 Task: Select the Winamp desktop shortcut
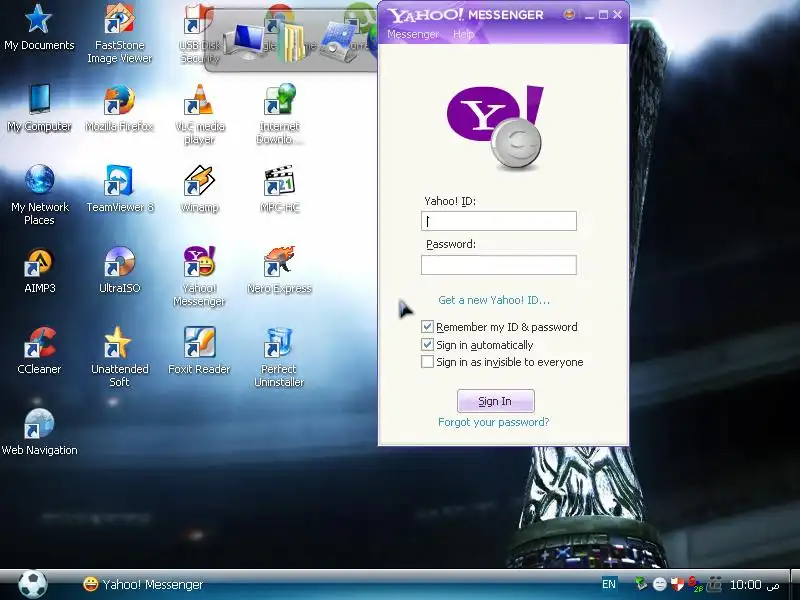[x=199, y=189]
